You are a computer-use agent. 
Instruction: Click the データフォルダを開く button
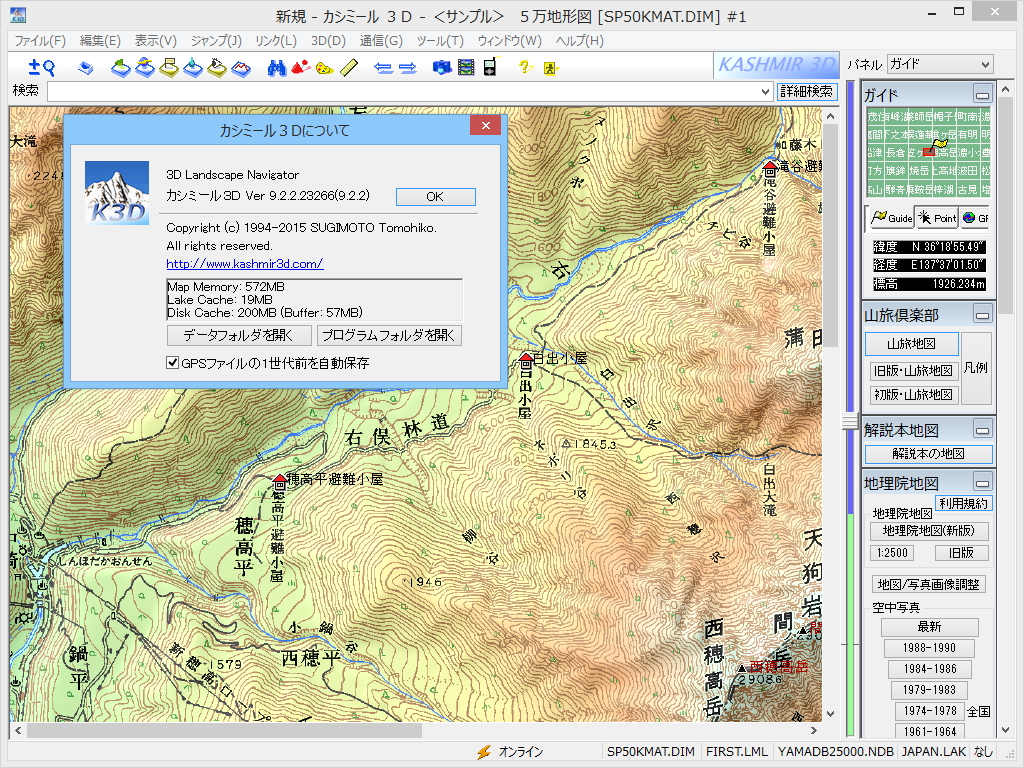coord(239,335)
